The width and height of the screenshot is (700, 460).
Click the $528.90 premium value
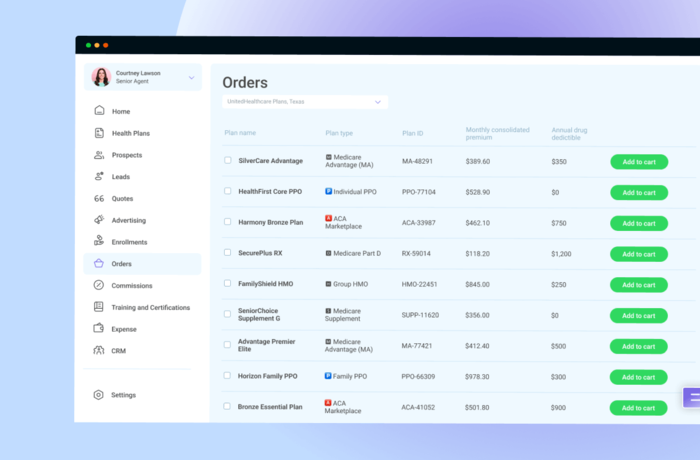pyautogui.click(x=478, y=192)
